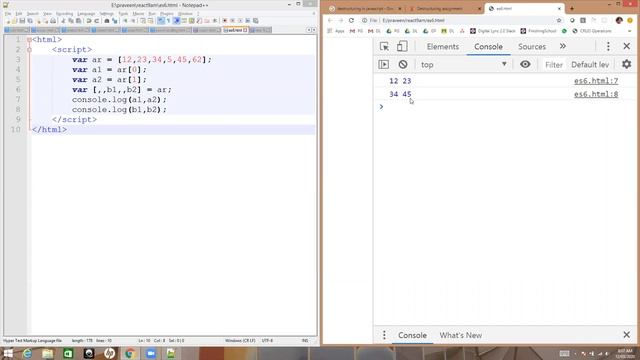Open the Language menu in Notepad++
Image resolution: width=640 pixels, height=360 pixels.
(86, 13)
